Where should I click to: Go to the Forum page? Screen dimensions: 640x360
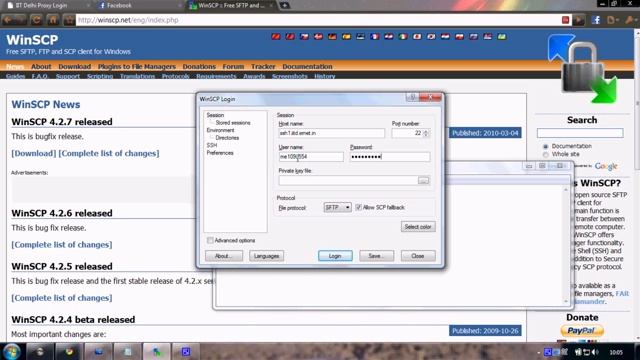tap(233, 66)
